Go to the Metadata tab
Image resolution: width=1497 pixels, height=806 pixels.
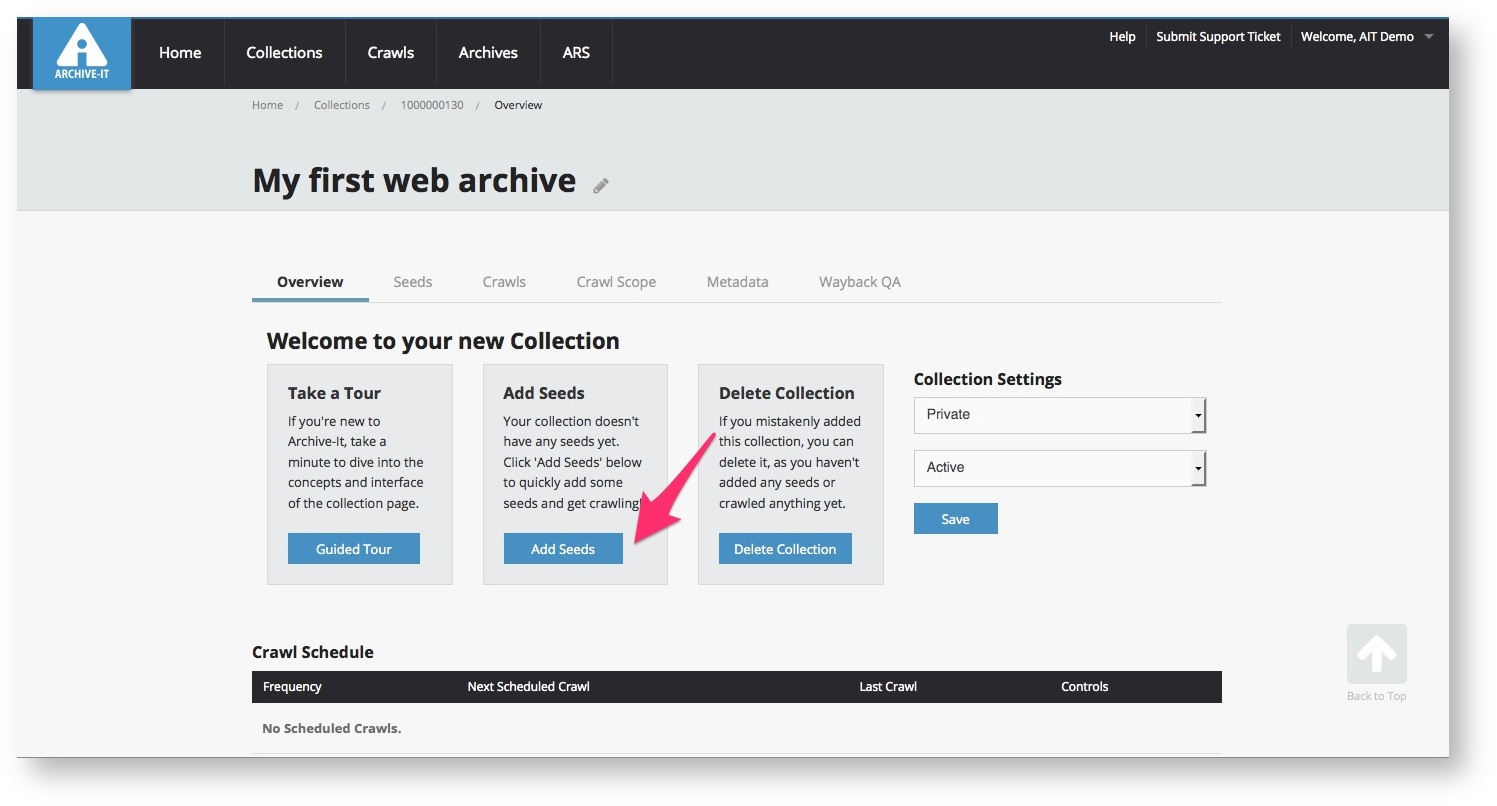coord(737,282)
